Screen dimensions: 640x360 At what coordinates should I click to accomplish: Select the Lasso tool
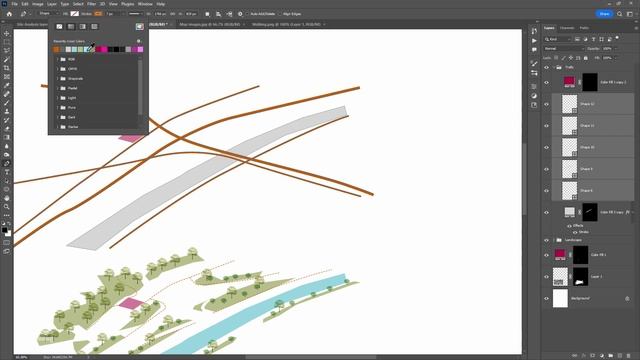7,51
